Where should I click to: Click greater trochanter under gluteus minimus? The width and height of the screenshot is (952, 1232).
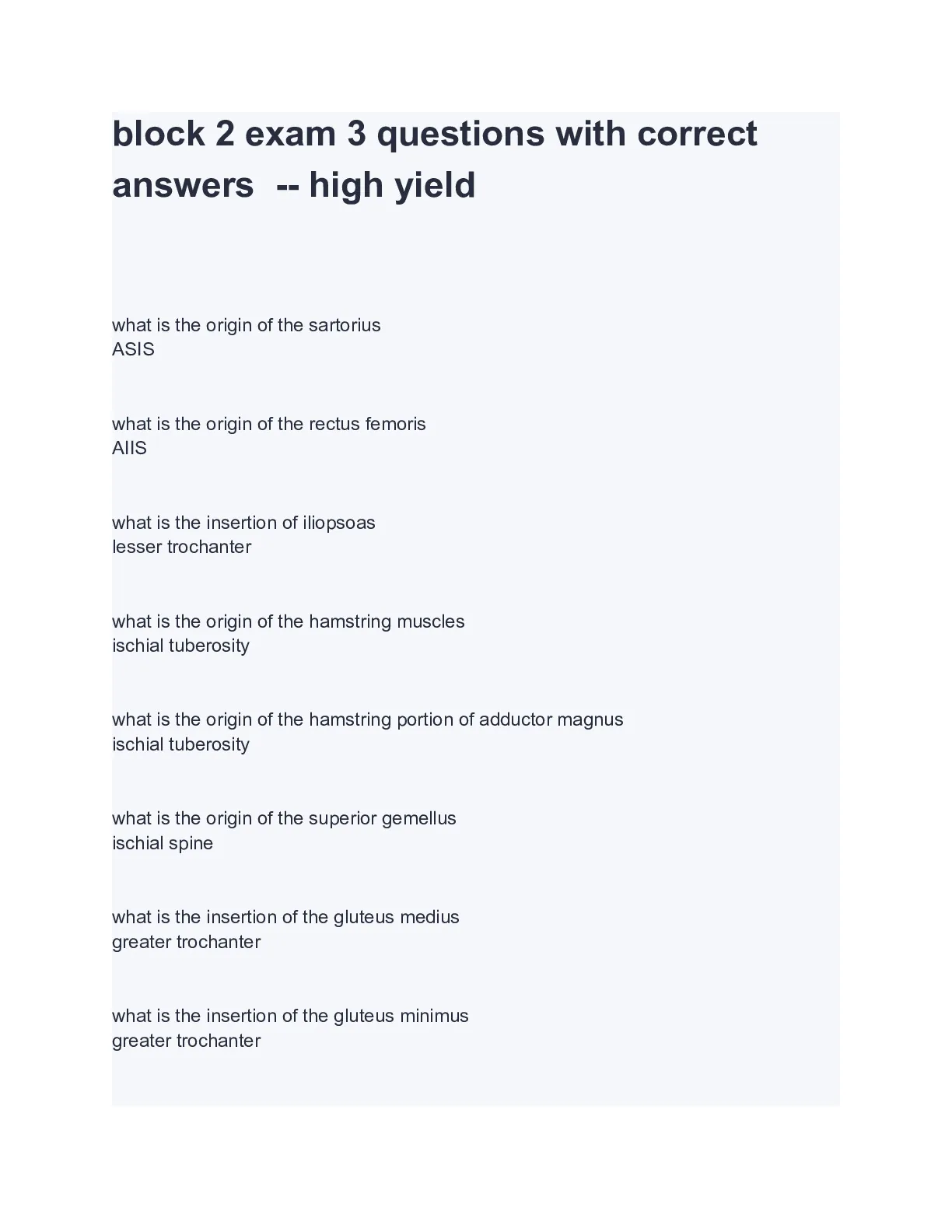point(186,1041)
